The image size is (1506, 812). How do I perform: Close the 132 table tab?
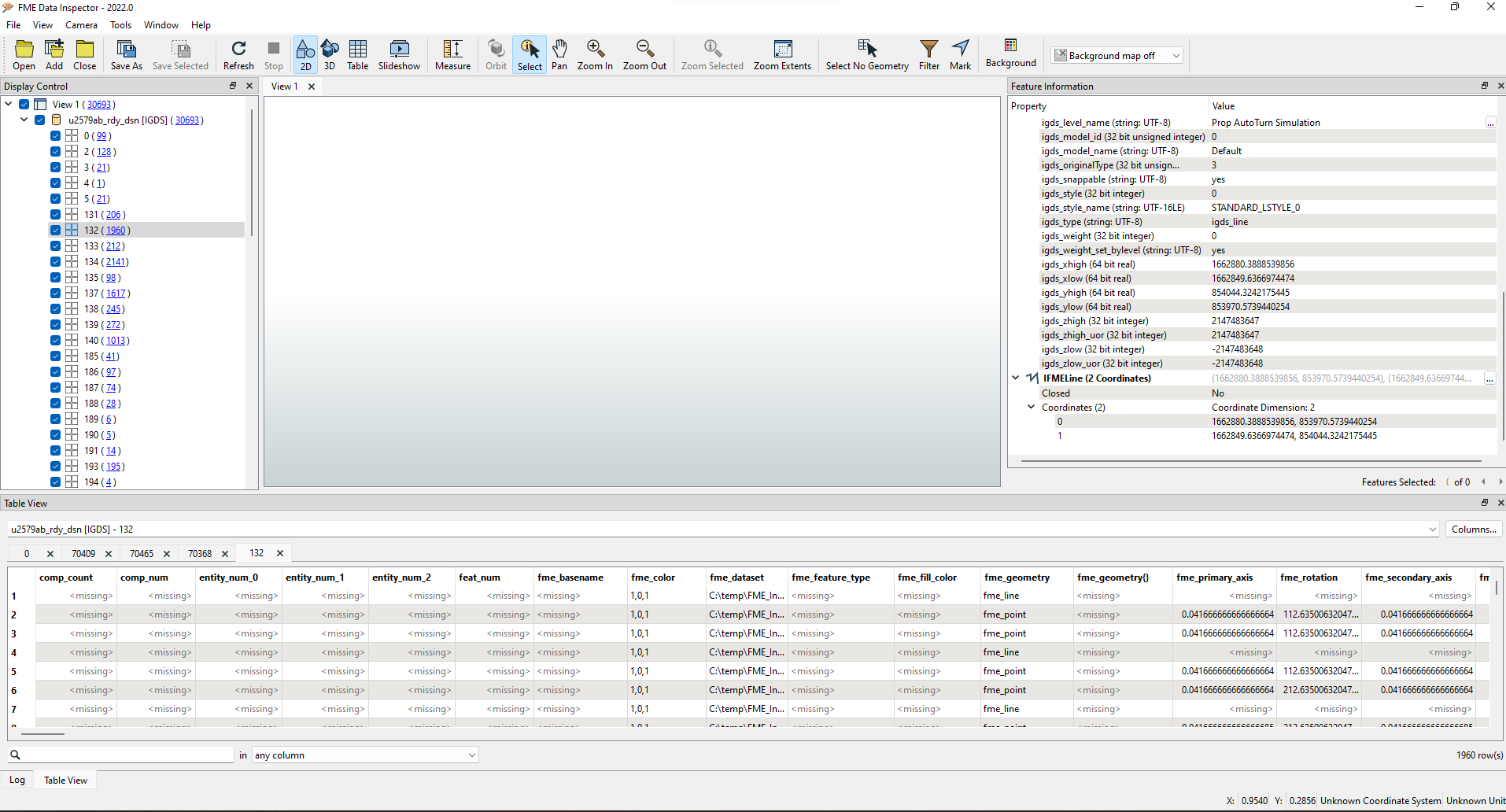(x=280, y=553)
